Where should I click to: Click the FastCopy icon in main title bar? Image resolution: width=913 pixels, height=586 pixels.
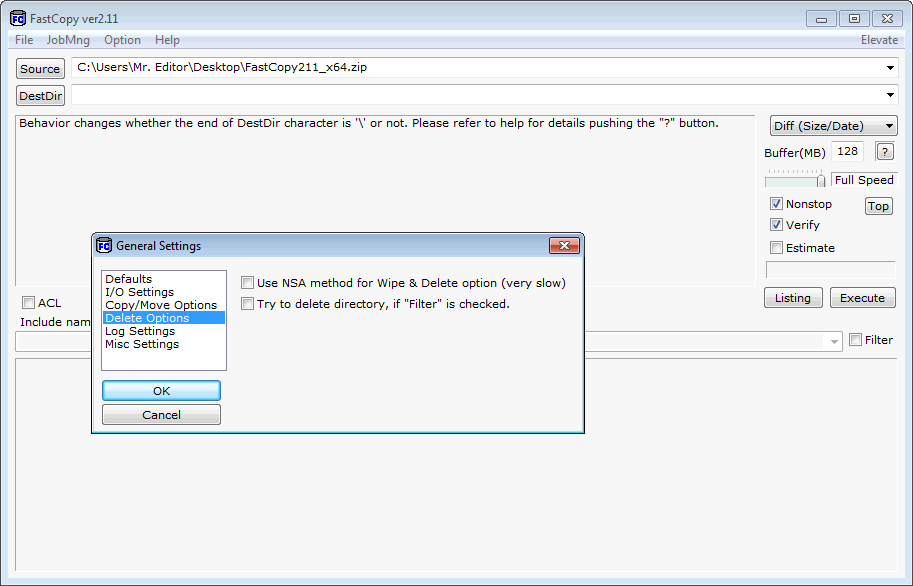click(x=18, y=19)
